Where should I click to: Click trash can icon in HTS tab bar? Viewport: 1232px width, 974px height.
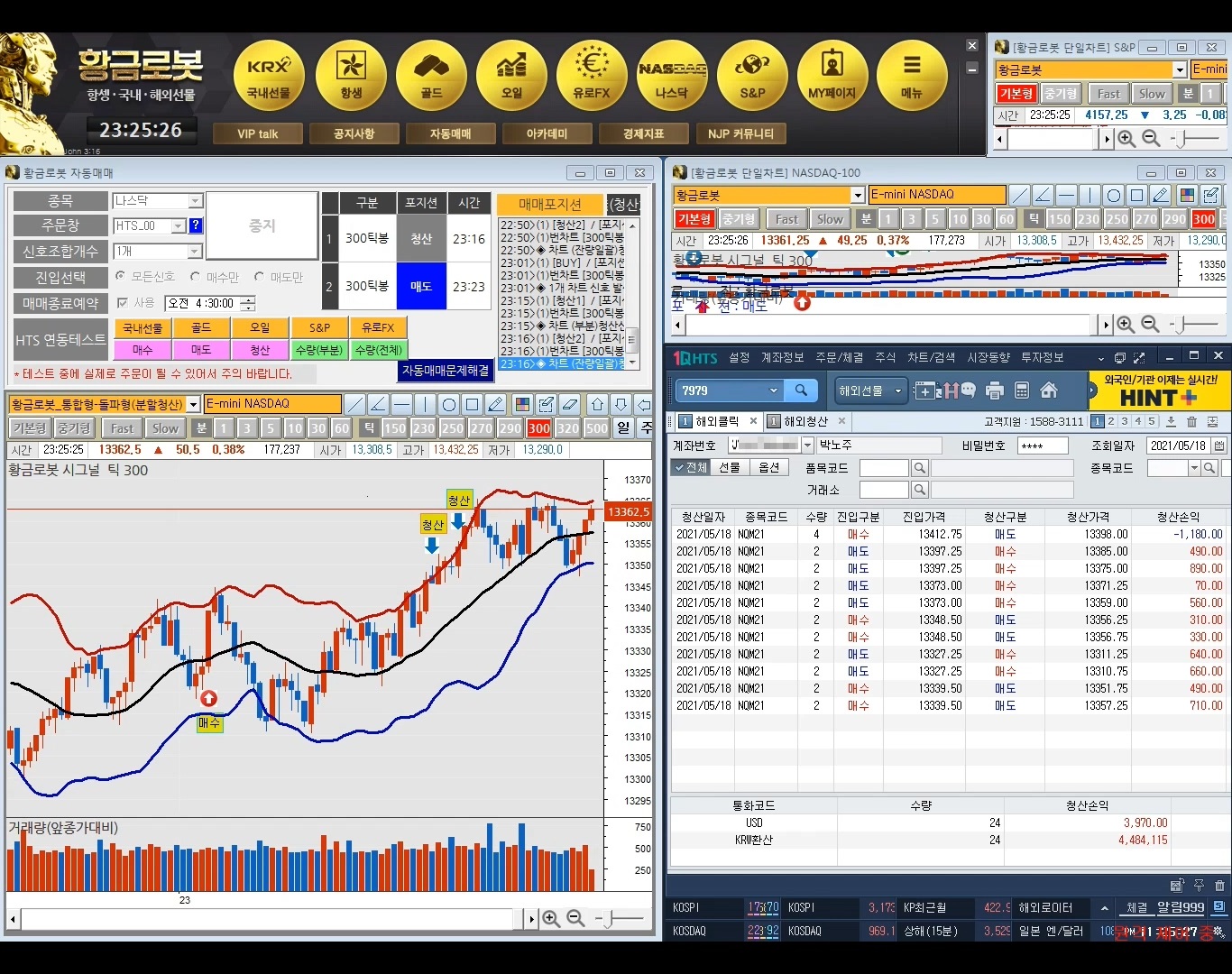pyautogui.click(x=1191, y=421)
